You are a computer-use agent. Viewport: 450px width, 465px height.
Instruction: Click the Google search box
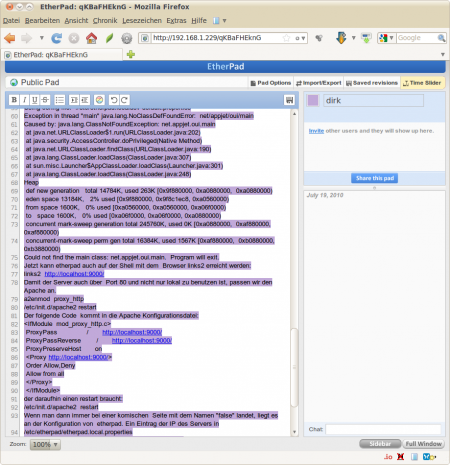[417, 38]
